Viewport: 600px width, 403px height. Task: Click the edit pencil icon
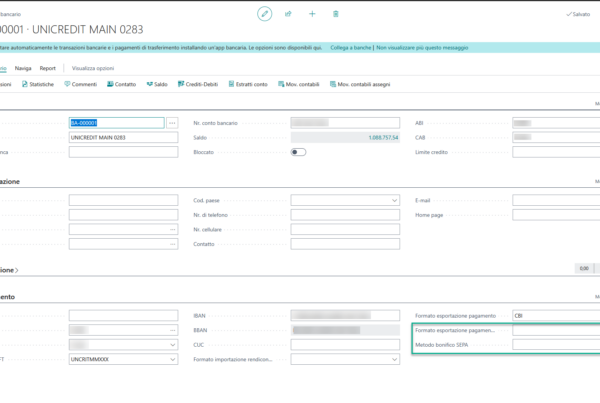click(x=264, y=14)
